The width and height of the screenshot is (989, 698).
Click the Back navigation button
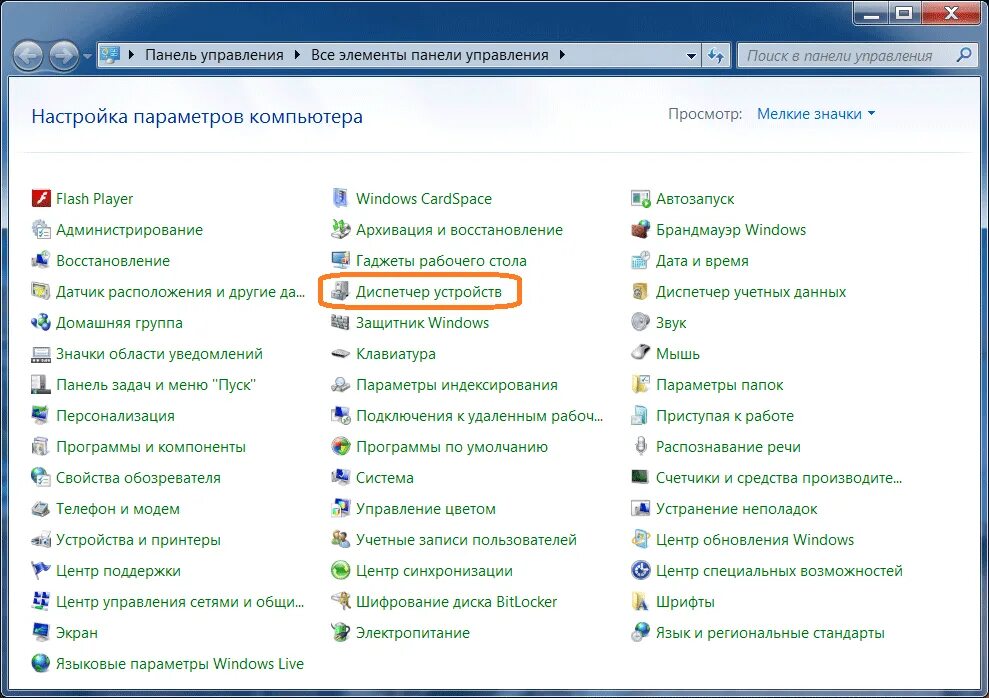pos(28,55)
